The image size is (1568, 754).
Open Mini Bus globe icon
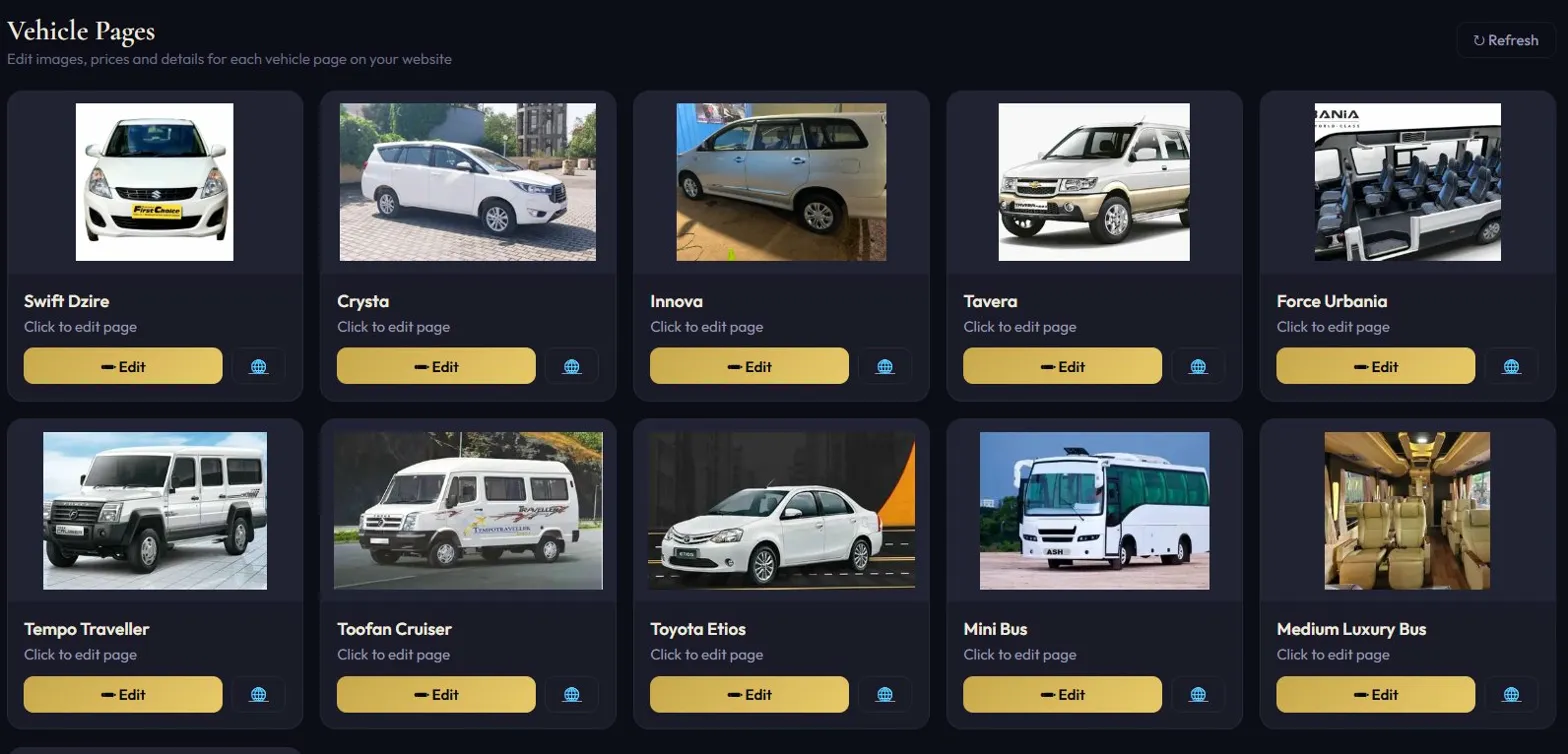pos(1198,694)
